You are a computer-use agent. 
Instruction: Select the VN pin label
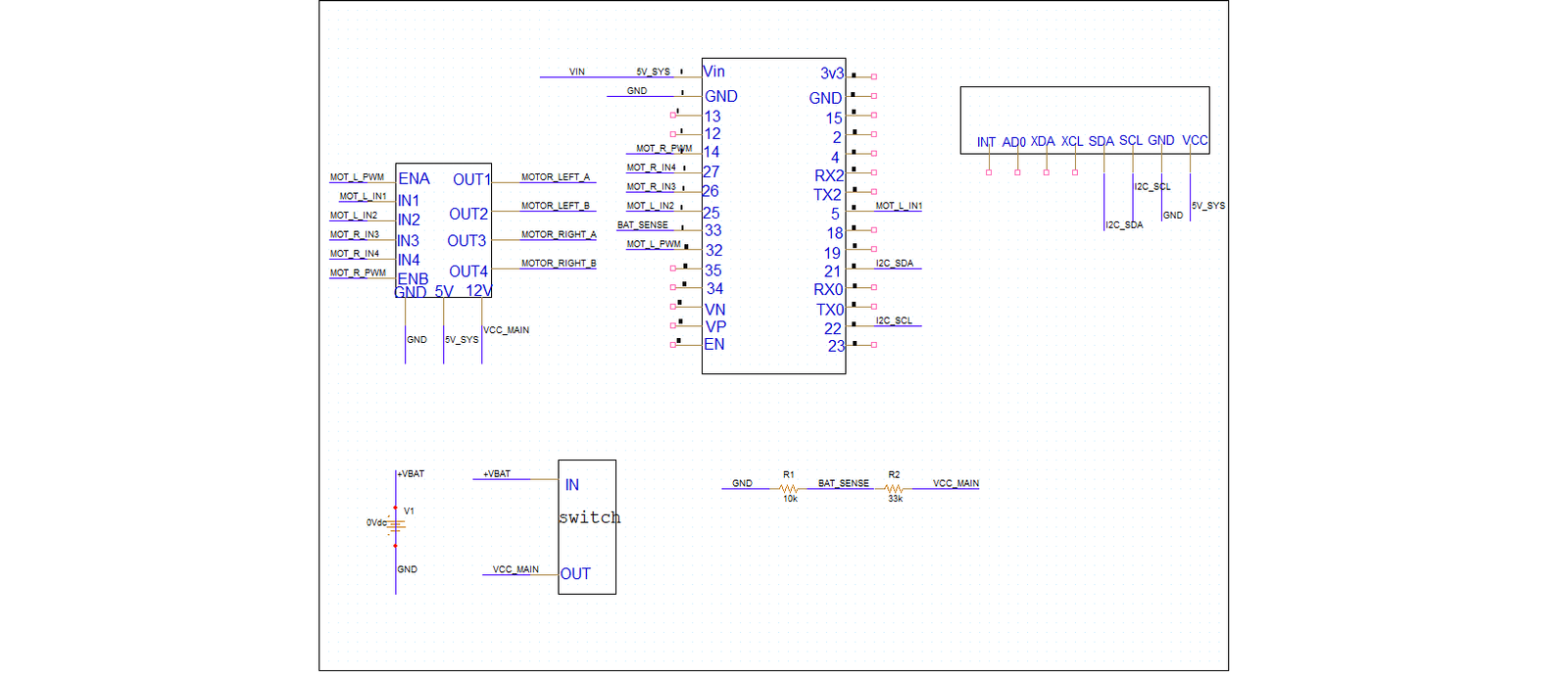coord(715,310)
